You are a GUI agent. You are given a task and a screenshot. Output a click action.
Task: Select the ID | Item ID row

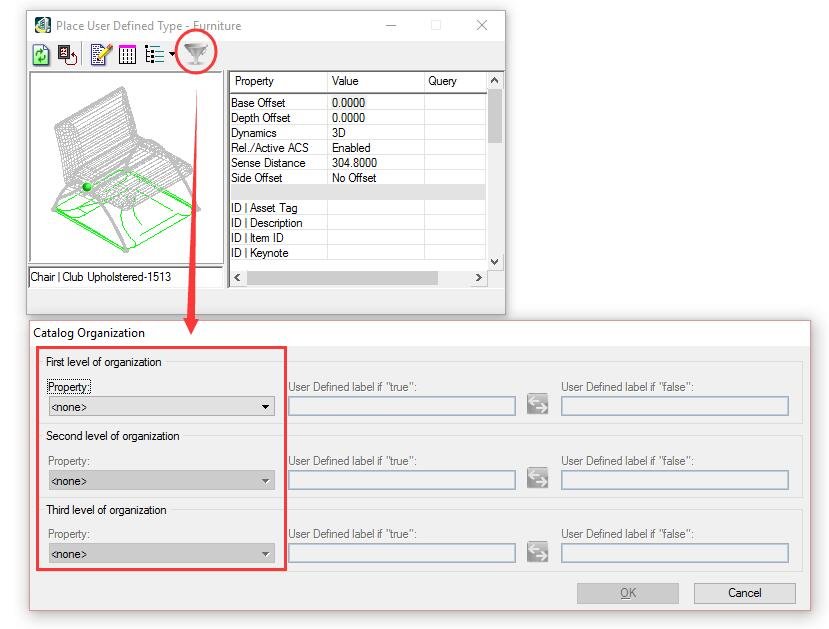pyautogui.click(x=358, y=238)
